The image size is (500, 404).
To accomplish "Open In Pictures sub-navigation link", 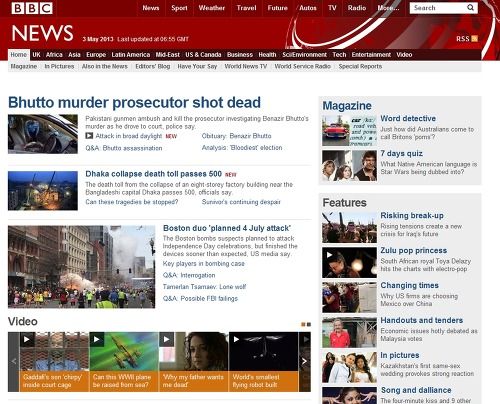I will click(59, 66).
